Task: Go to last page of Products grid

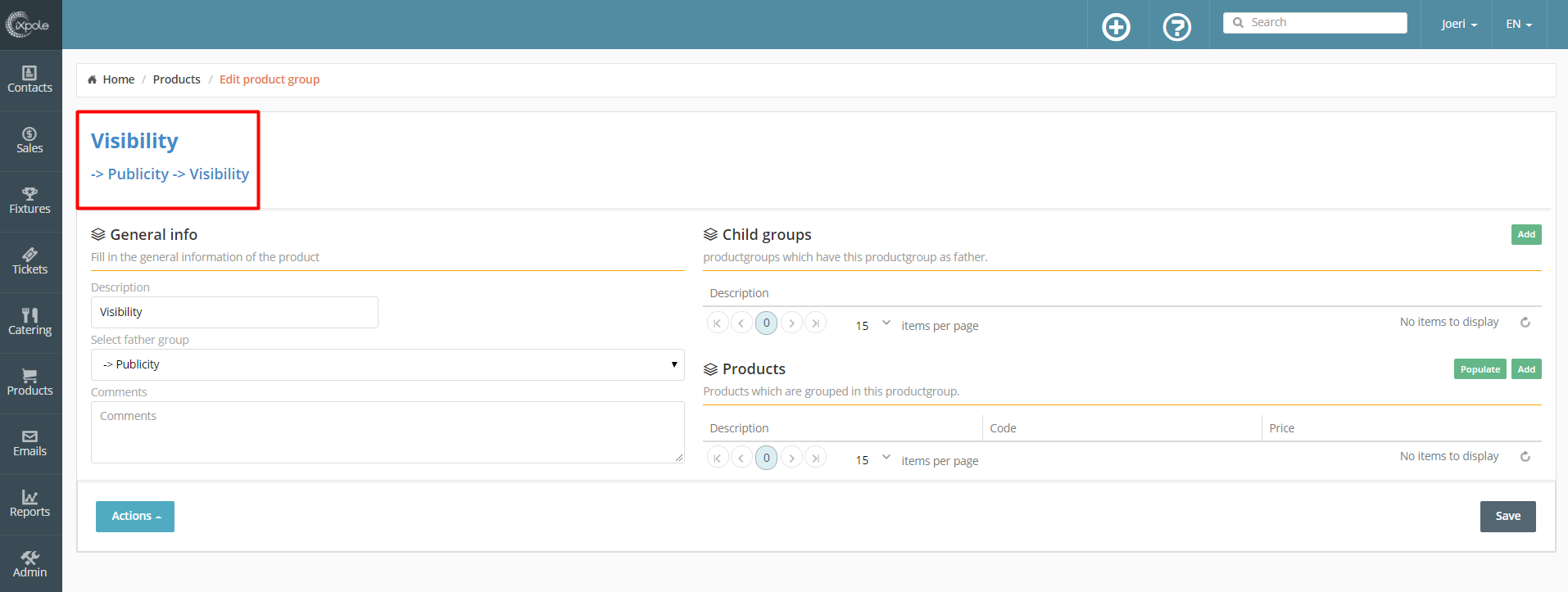Action: 815,458
